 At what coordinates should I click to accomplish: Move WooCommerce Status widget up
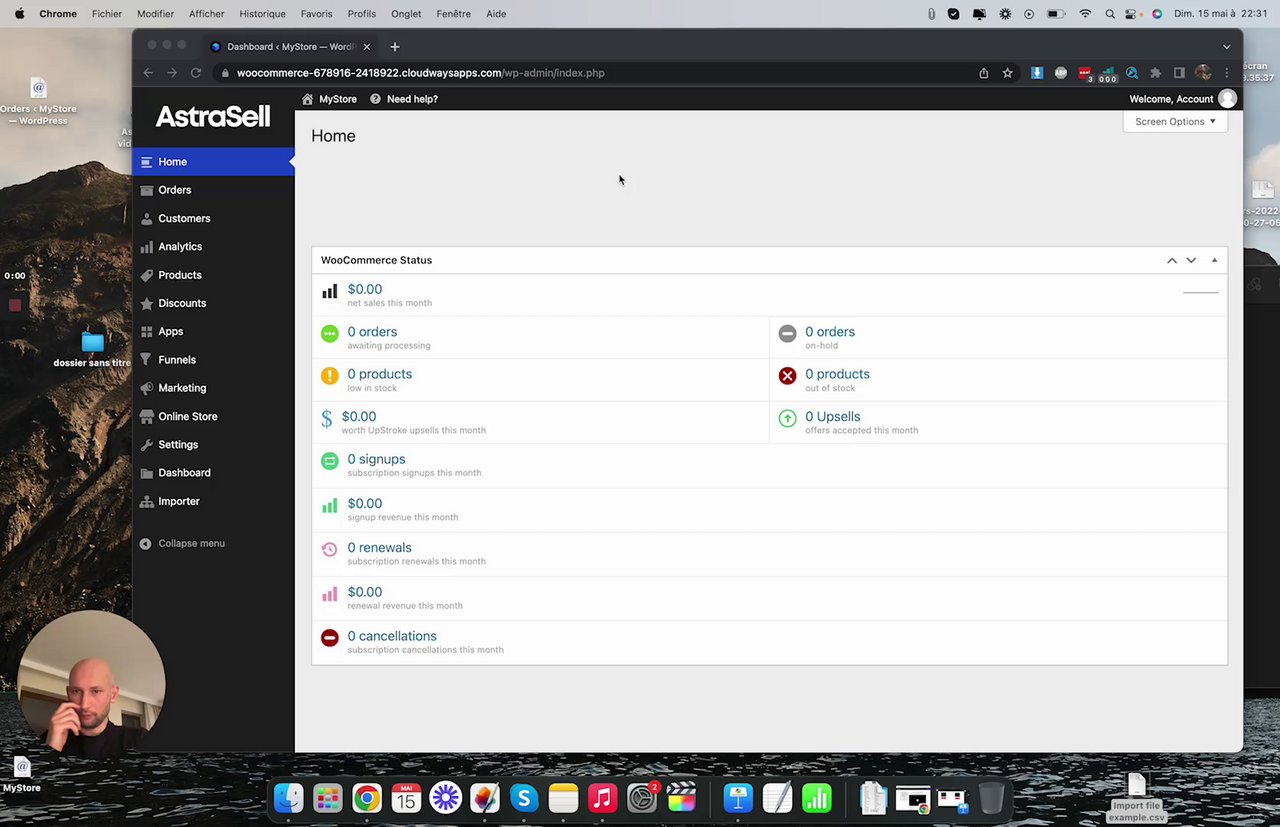pyautogui.click(x=1172, y=260)
